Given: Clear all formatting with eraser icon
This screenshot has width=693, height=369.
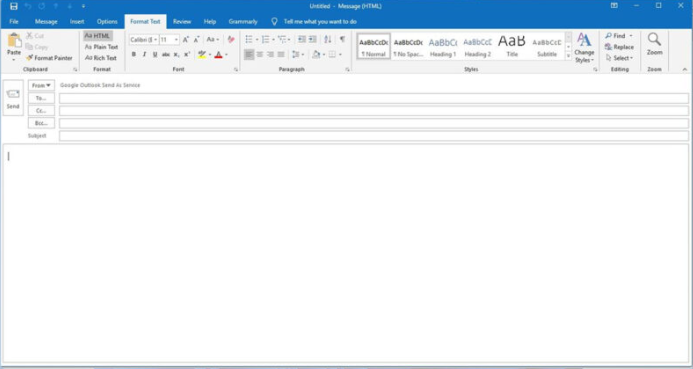Looking at the screenshot, I should 231,40.
